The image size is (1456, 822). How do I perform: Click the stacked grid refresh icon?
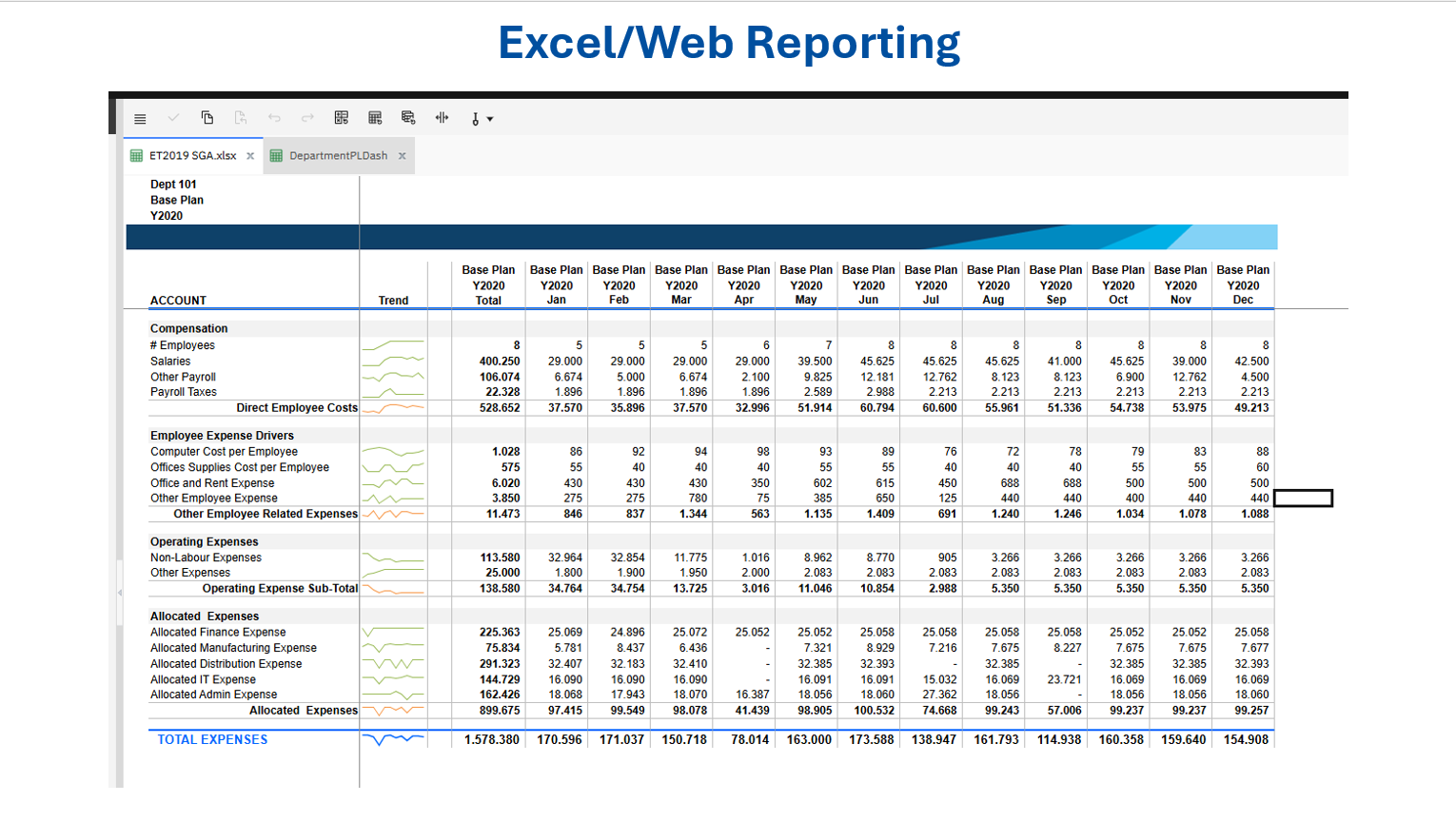(408, 118)
